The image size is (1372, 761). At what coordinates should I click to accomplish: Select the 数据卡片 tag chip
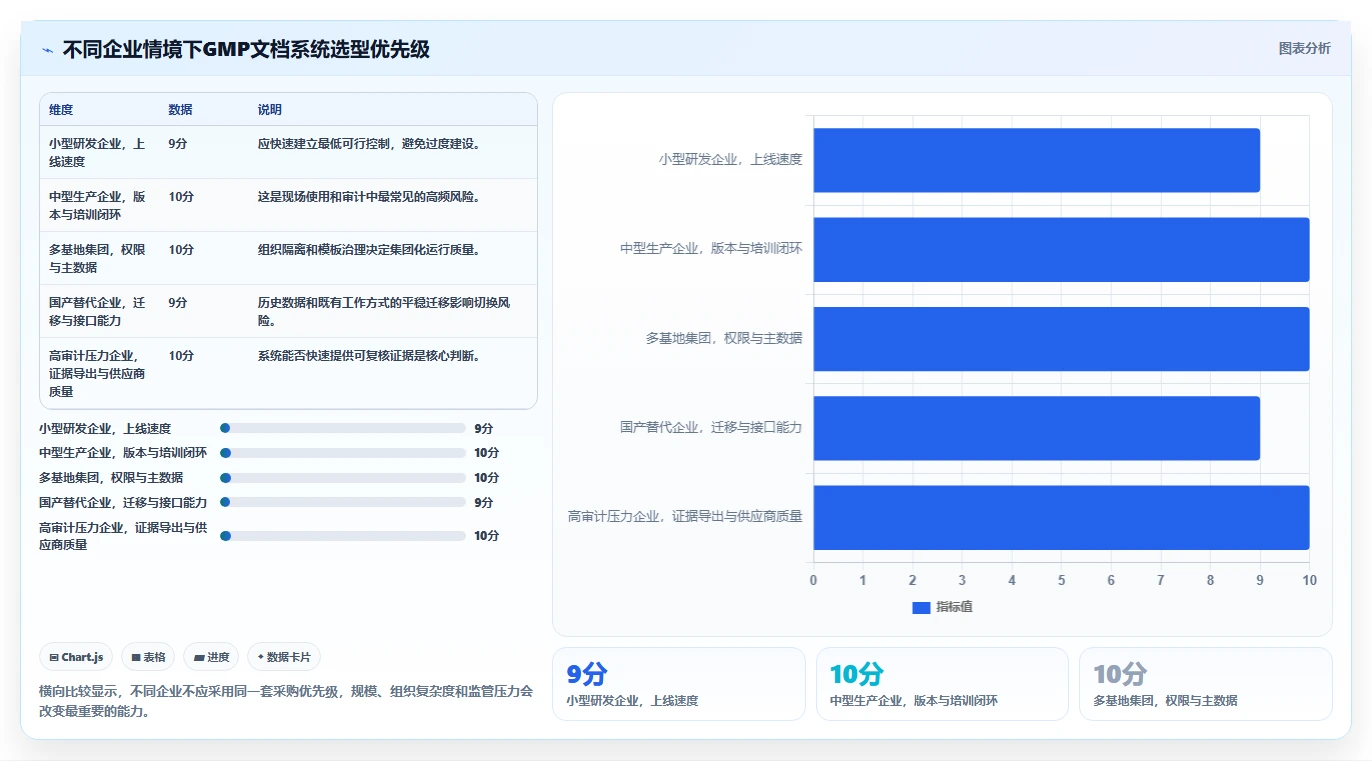(284, 657)
